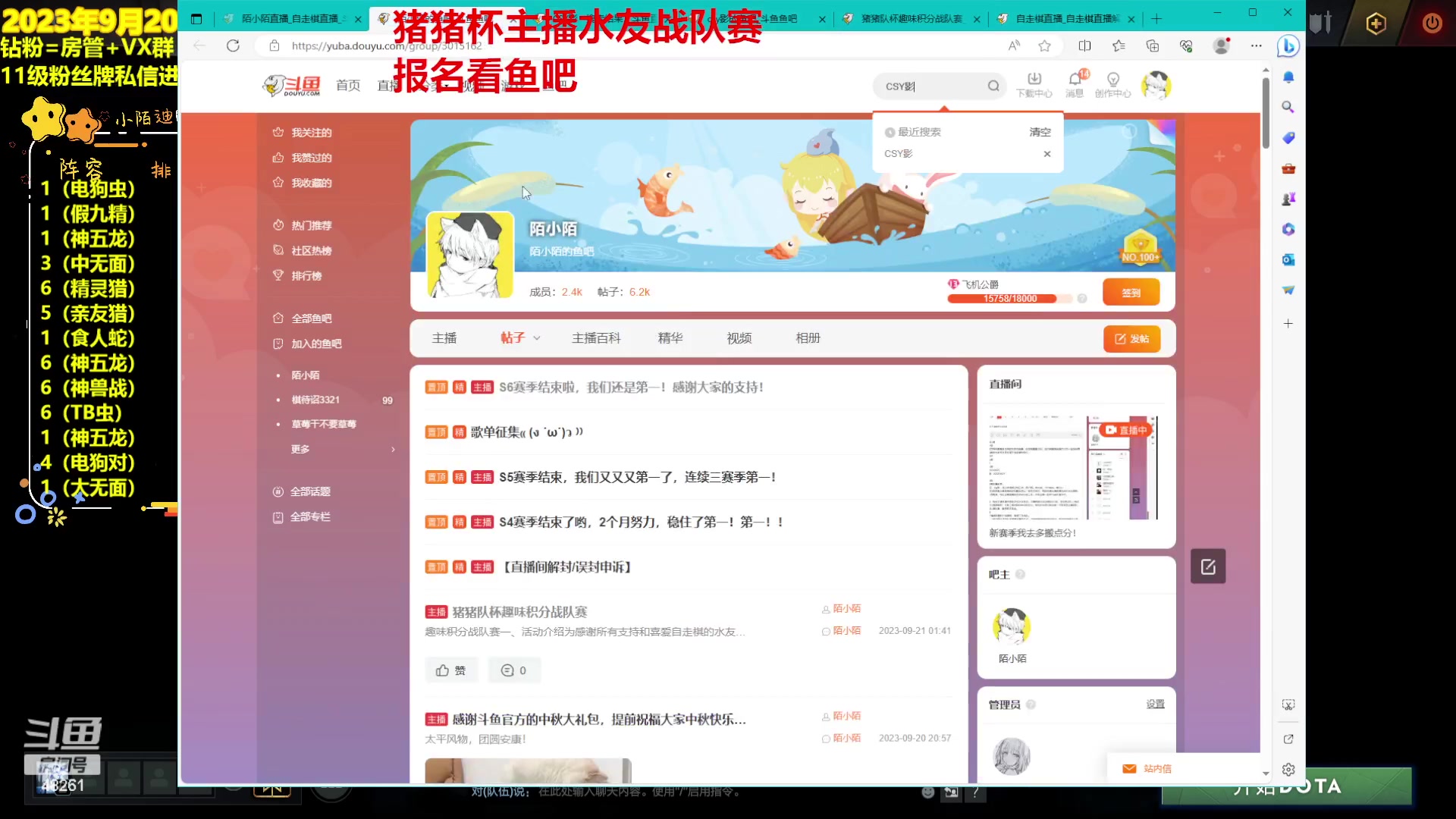
Task: Open browser collections icon
Action: [x=1153, y=46]
